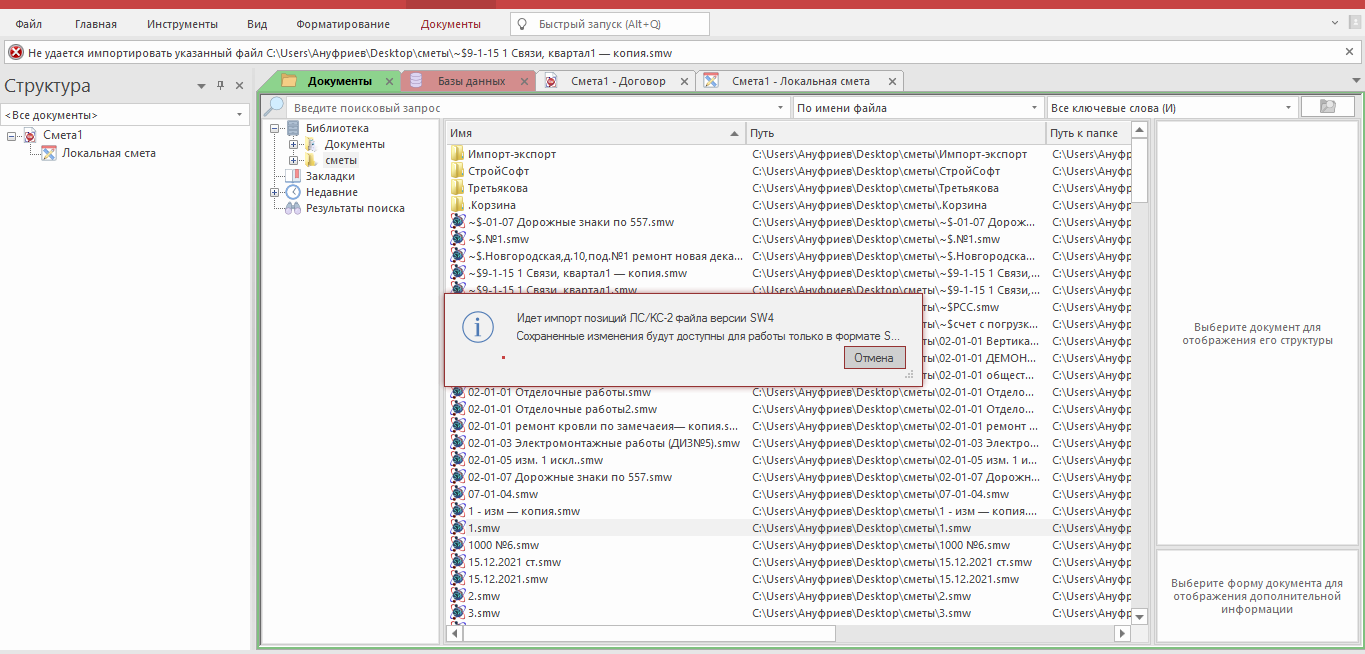Viewport: 1365px width, 654px height.
Task: Collapse the Библиотека tree node
Action: coord(274,128)
